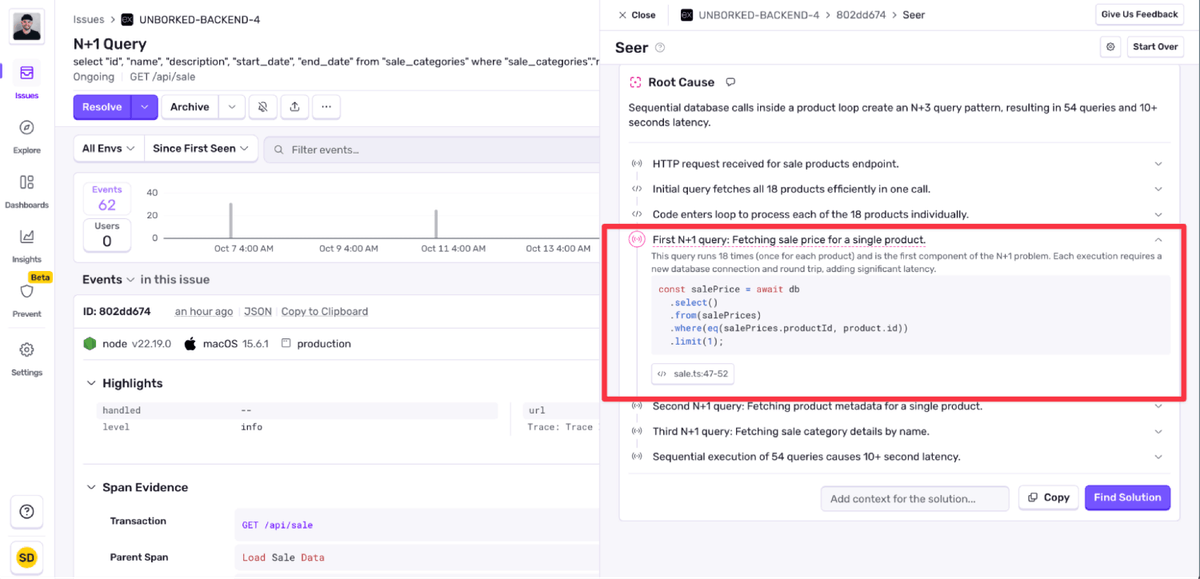
Task: Click the GET /api/sale transaction value
Action: pos(277,524)
